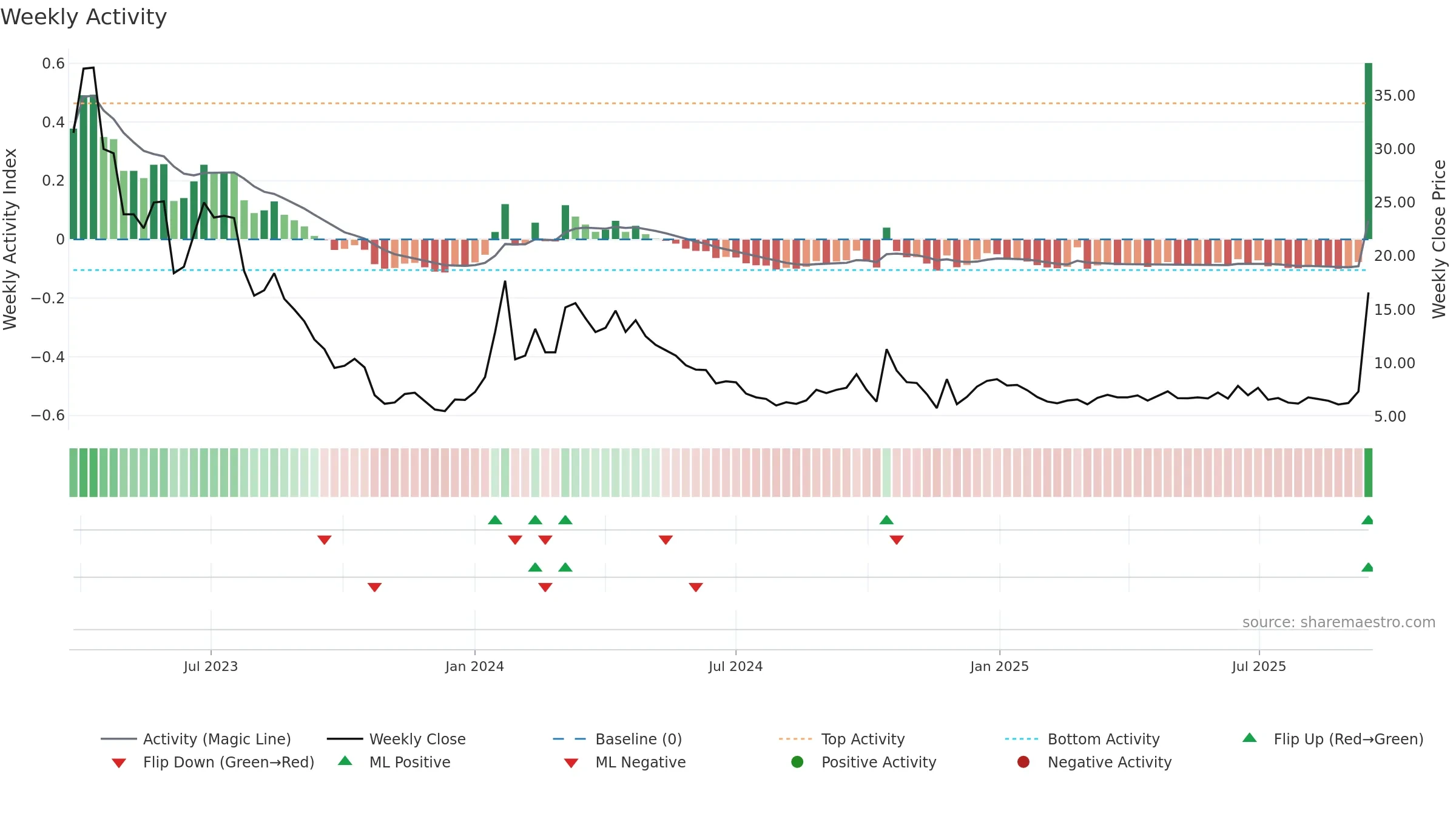This screenshot has height=819, width=1456.
Task: Click the Jul 2025 x-axis label
Action: 1259,666
